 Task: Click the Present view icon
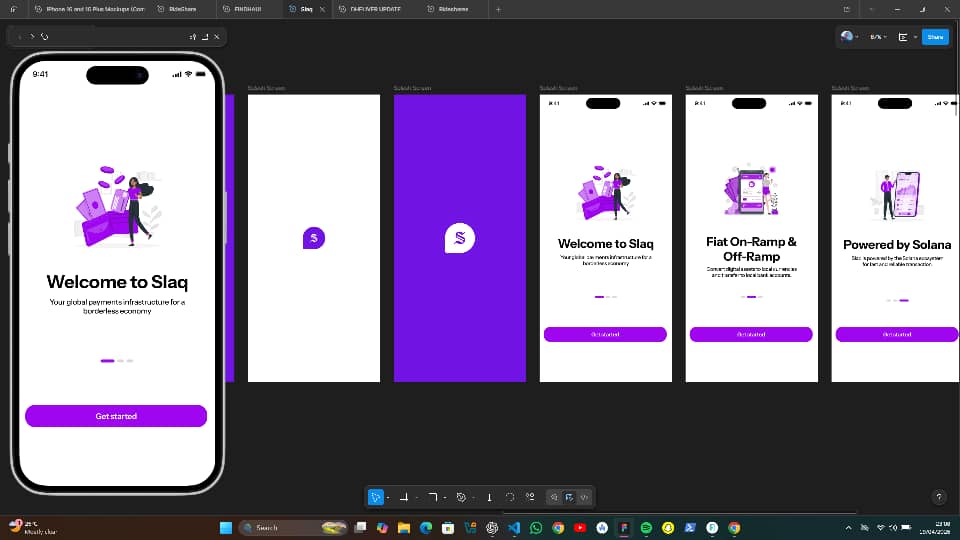pyautogui.click(x=903, y=37)
